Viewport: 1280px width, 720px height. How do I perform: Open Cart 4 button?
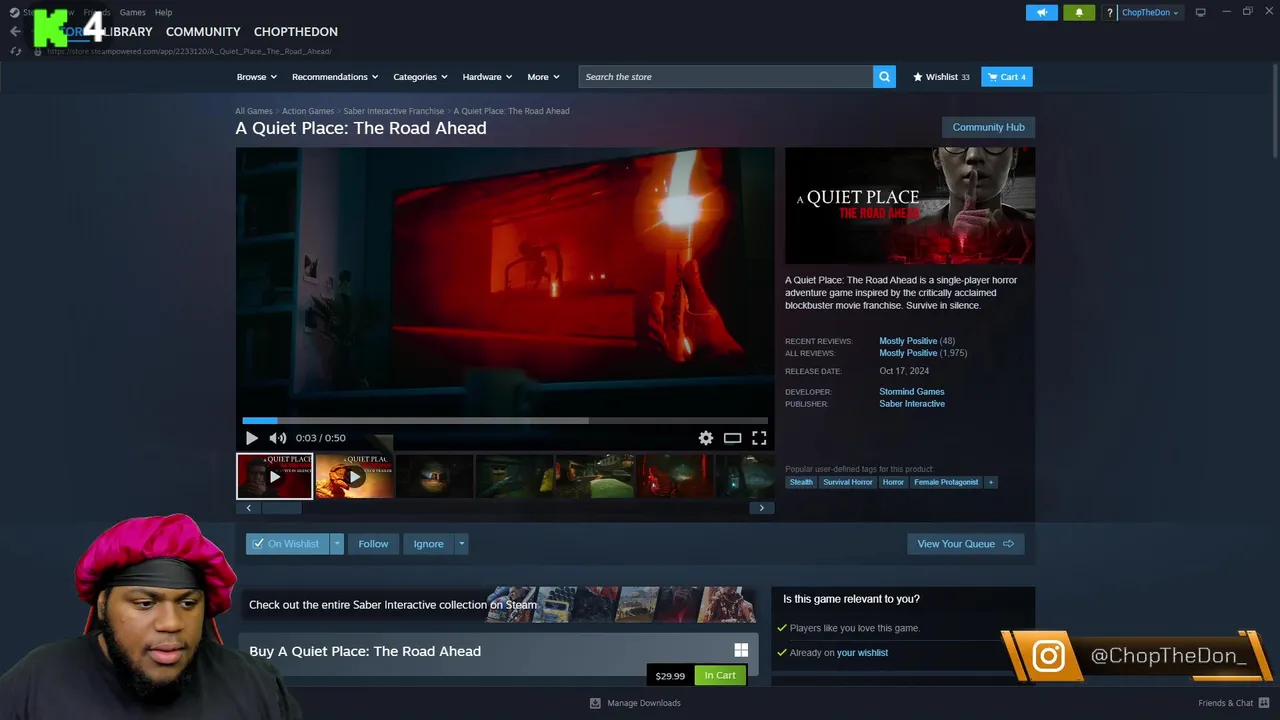[1007, 77]
